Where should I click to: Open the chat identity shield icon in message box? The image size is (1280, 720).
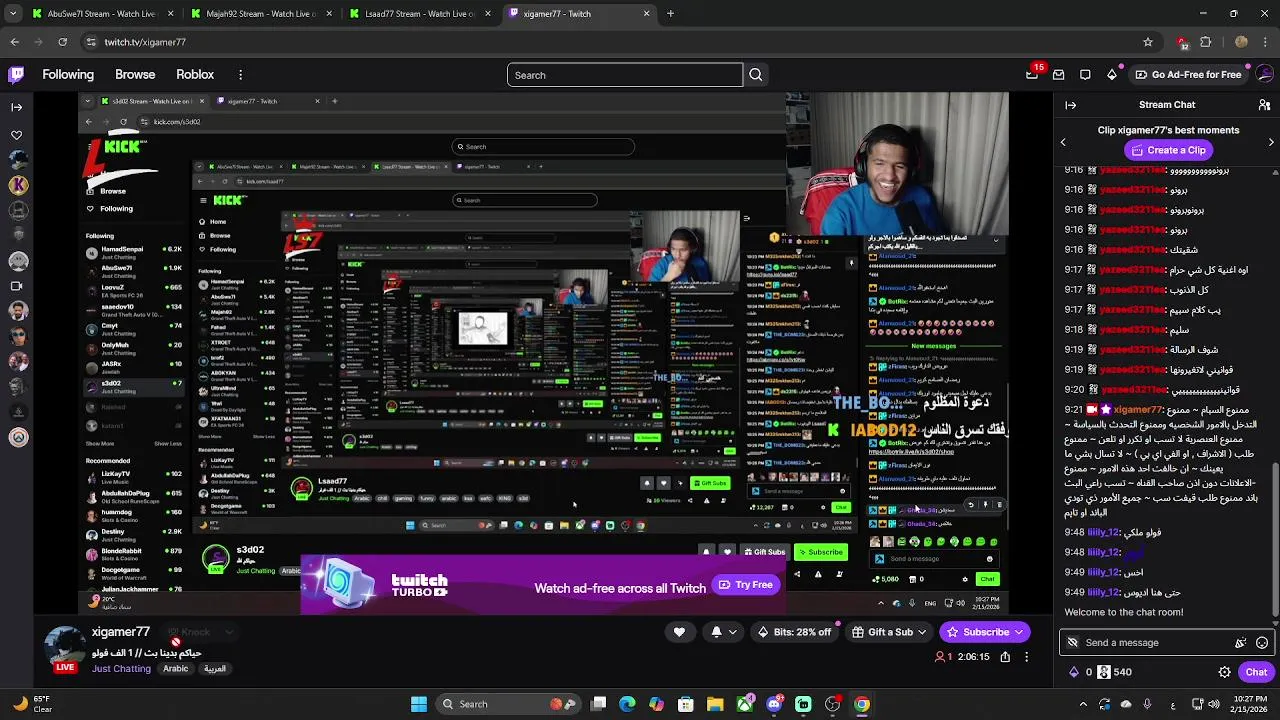(1073, 643)
